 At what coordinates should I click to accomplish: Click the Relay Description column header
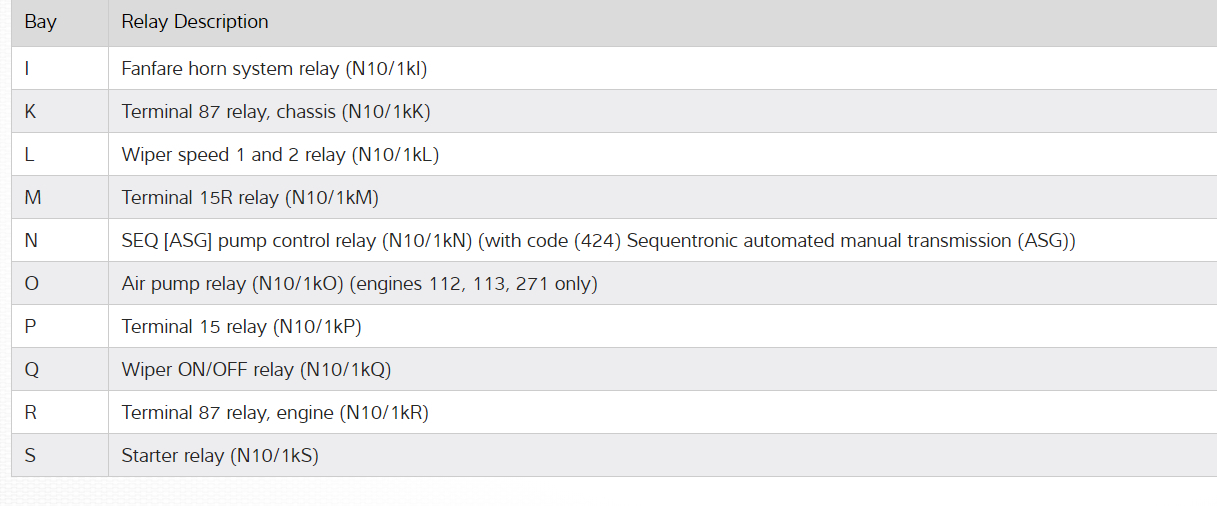[195, 21]
